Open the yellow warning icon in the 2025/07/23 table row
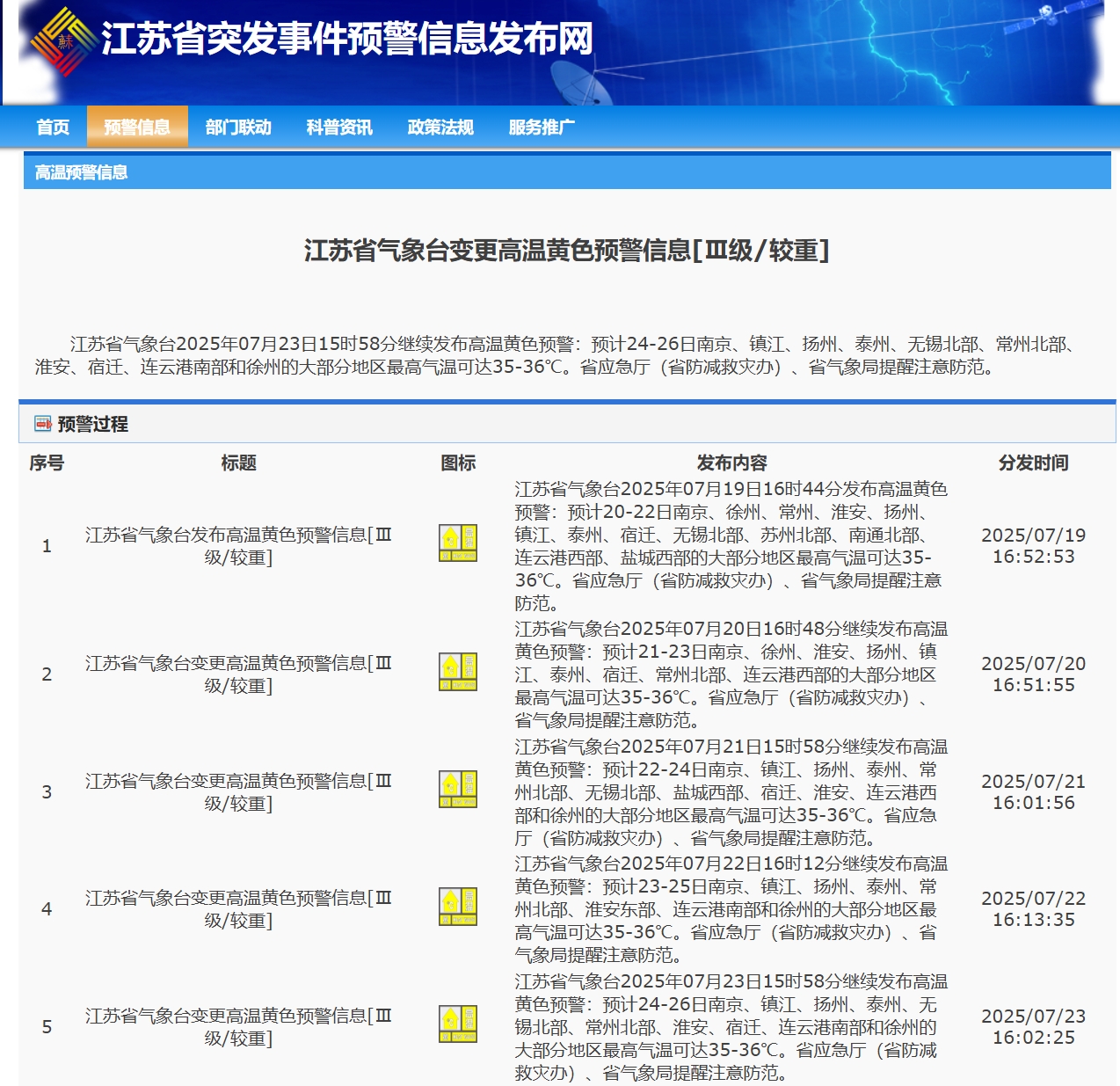1120x1086 pixels. 458,1024
